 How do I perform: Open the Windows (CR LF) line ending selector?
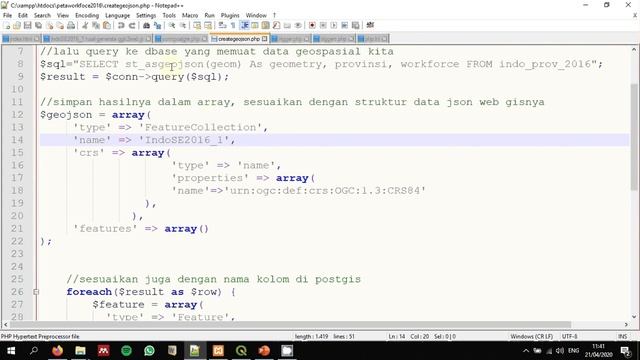click(x=531, y=336)
